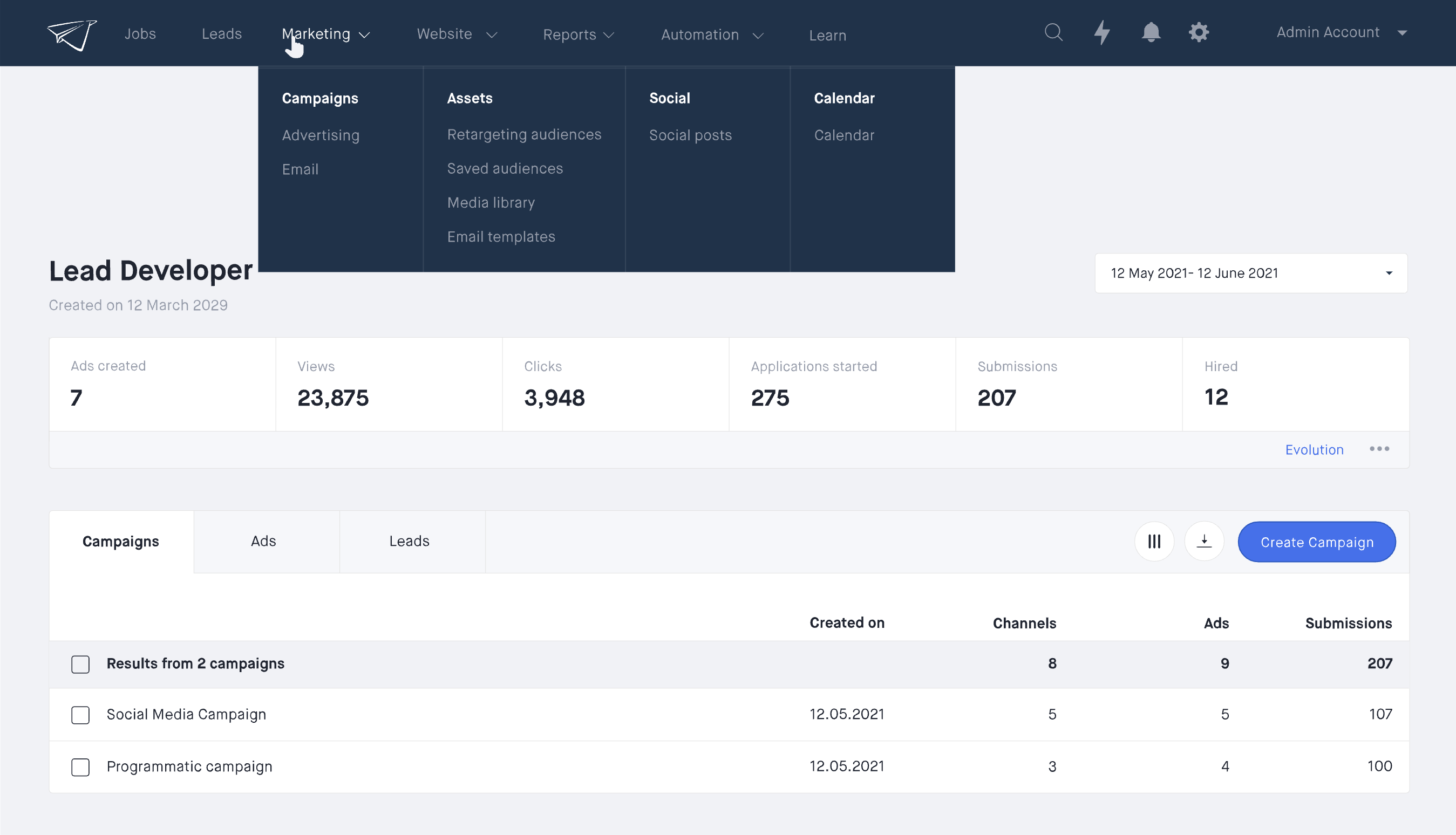Click the download export icon button
This screenshot has height=835, width=1456.
pos(1204,542)
